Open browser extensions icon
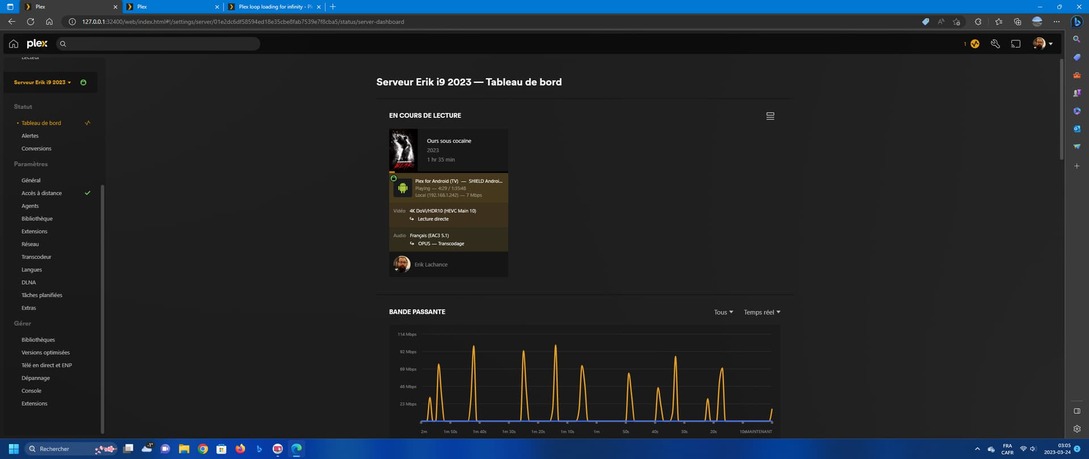This screenshot has width=1089, height=459. point(978,22)
